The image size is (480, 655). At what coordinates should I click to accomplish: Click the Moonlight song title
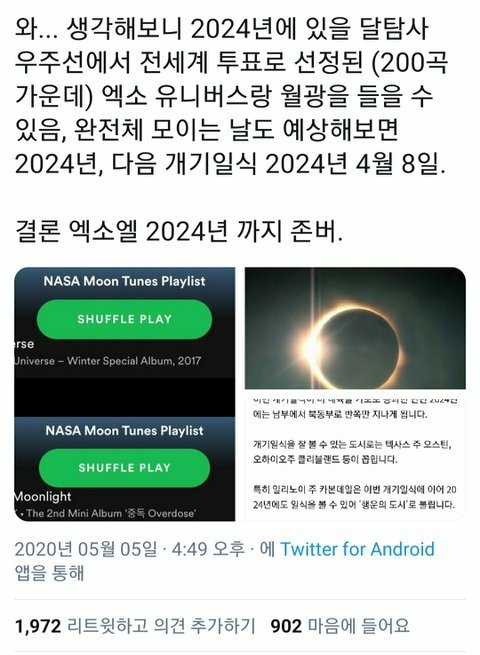tap(43, 496)
